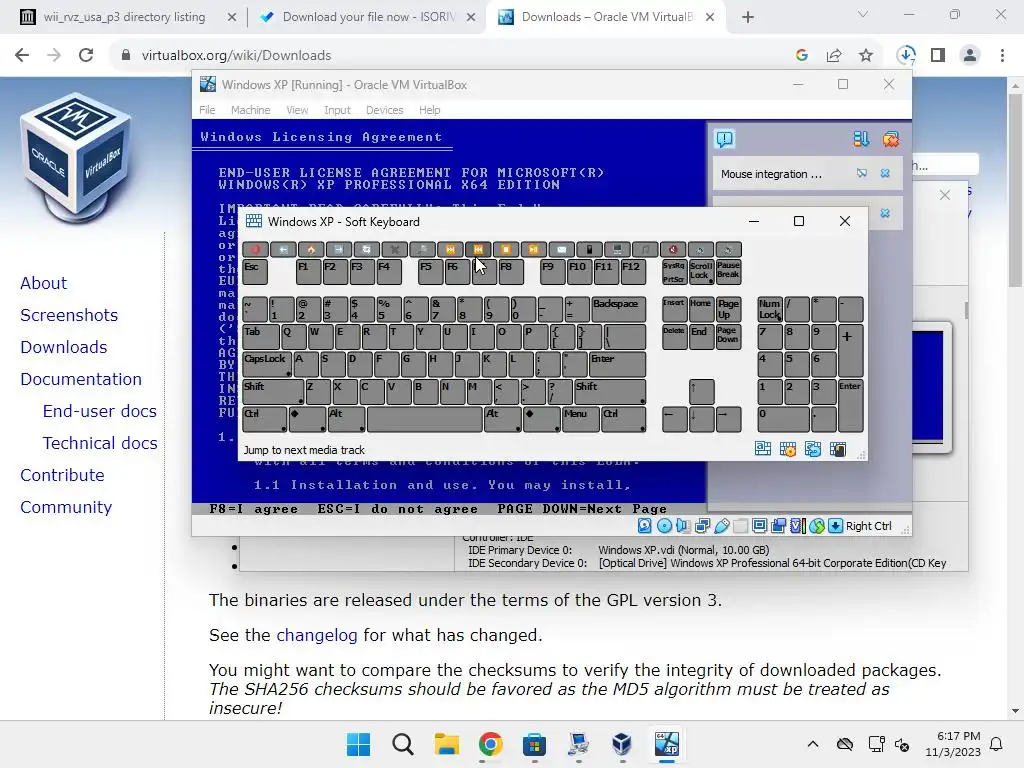Screen dimensions: 1024x768
Task: Toggle the left Alt modifier key
Action: [346, 419]
